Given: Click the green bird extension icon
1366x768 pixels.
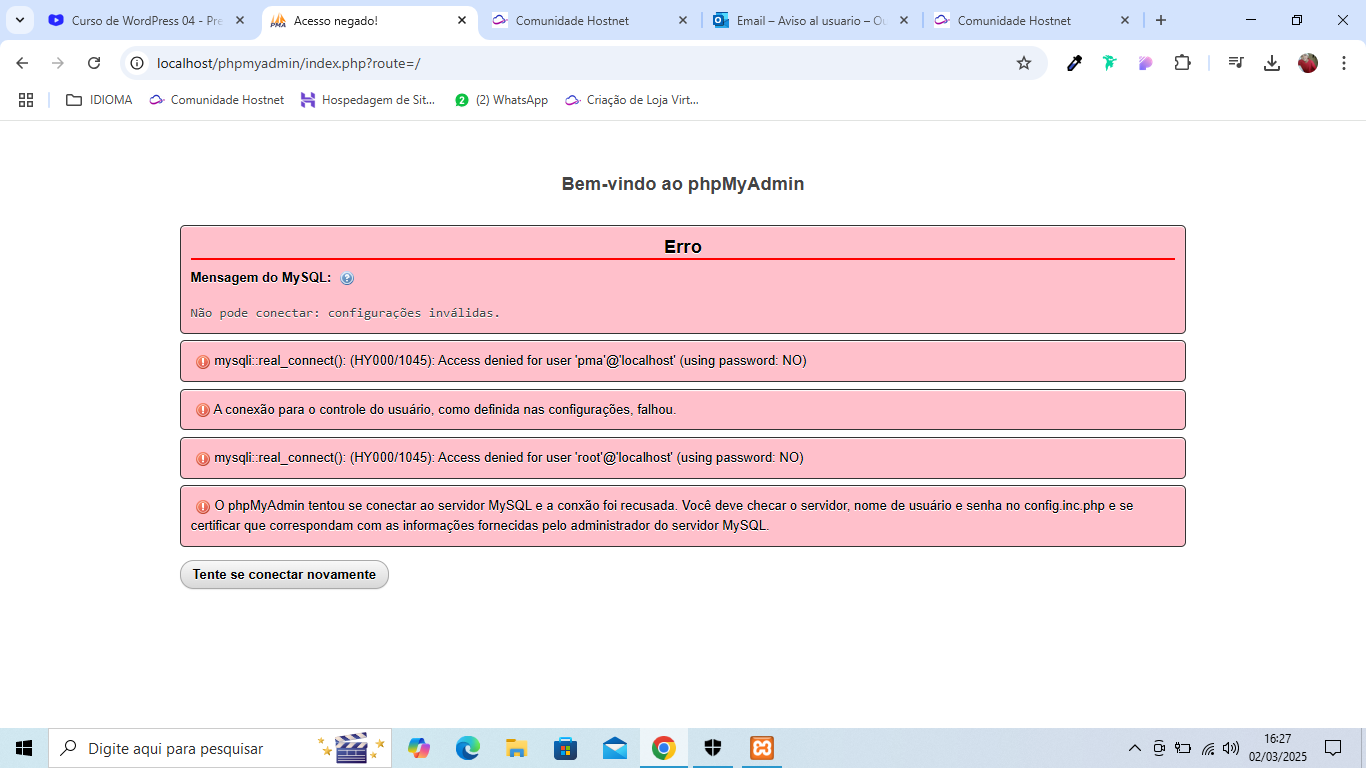Looking at the screenshot, I should [1110, 63].
